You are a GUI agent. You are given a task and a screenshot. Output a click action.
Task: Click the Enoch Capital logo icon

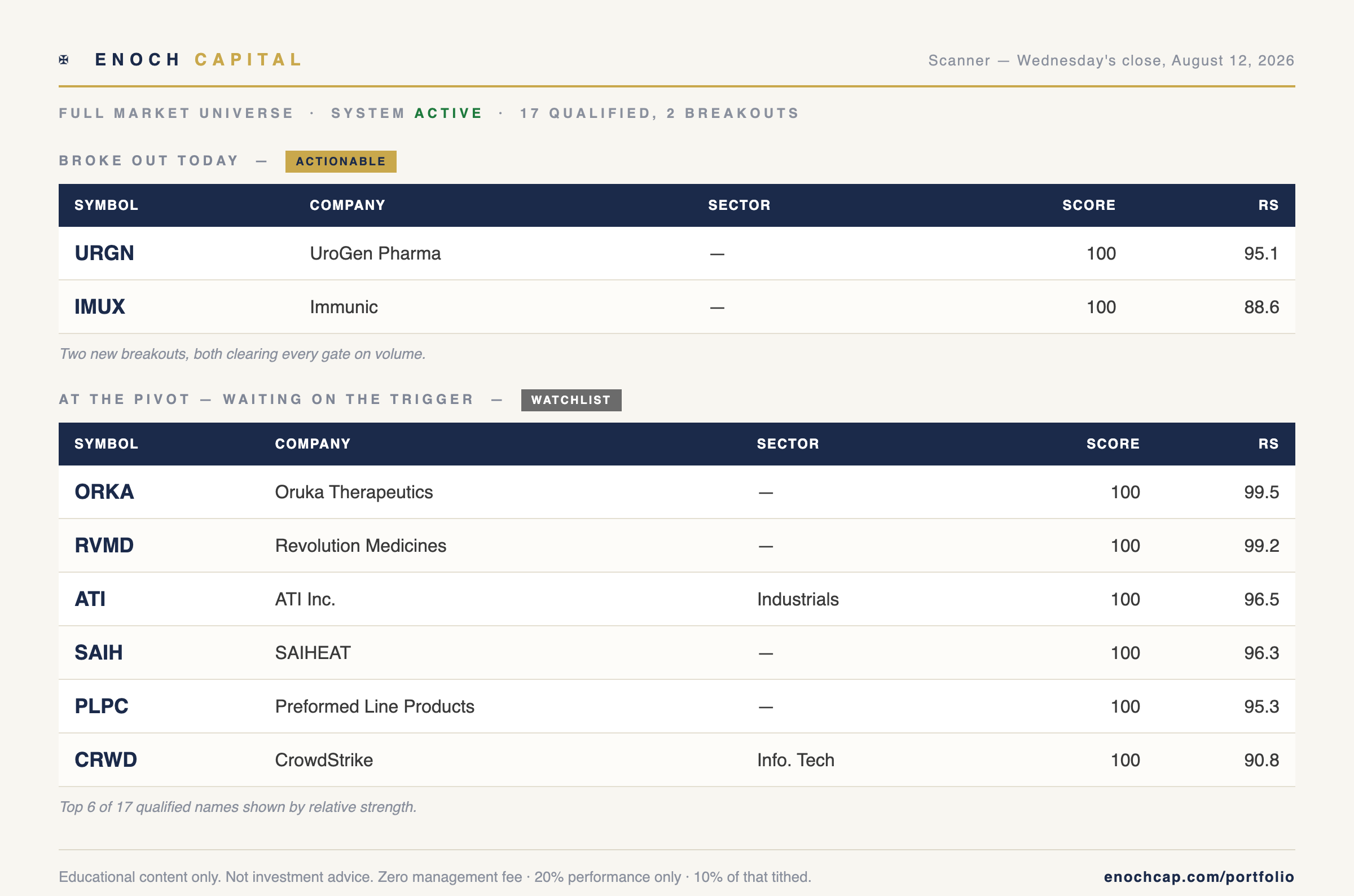64,59
